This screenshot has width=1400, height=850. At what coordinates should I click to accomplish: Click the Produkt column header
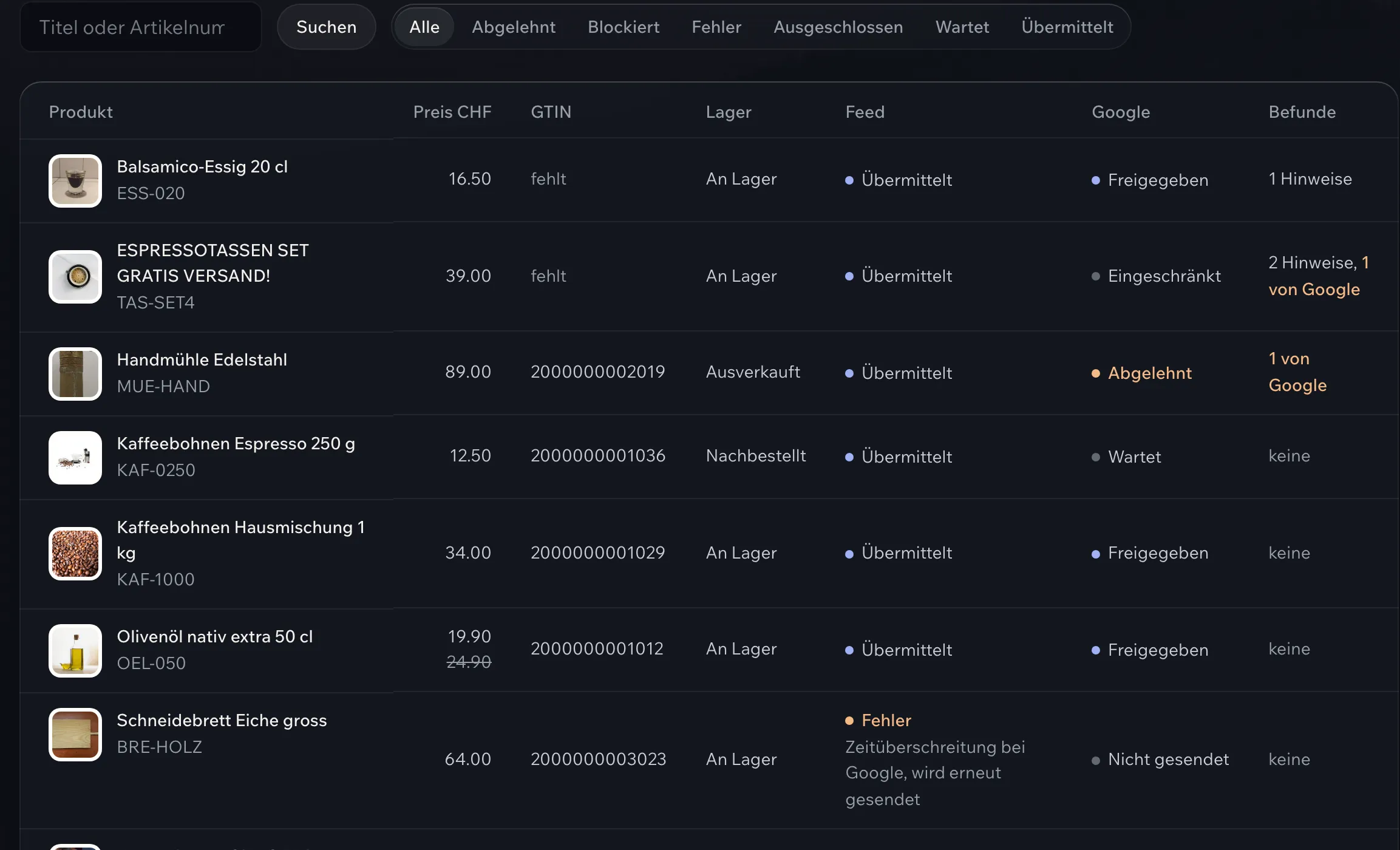click(81, 112)
